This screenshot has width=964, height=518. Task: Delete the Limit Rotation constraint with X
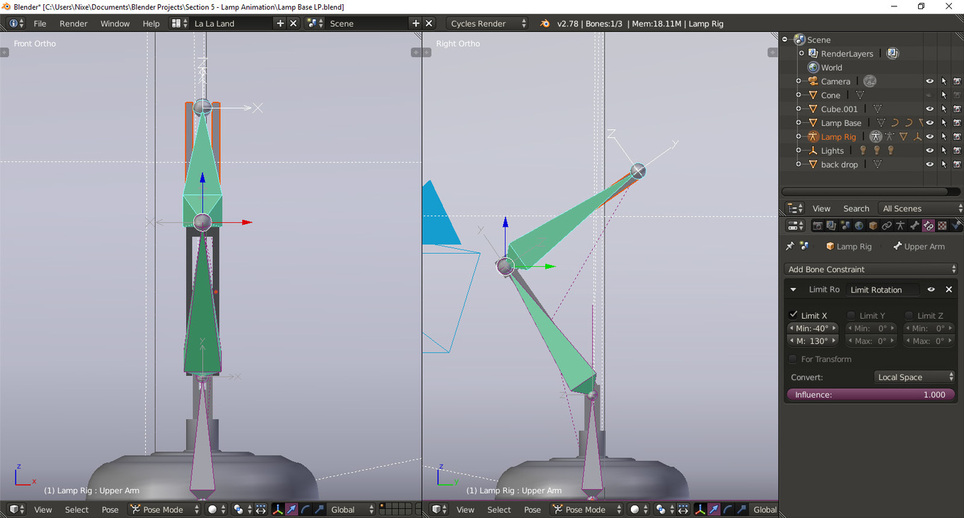pyautogui.click(x=949, y=289)
